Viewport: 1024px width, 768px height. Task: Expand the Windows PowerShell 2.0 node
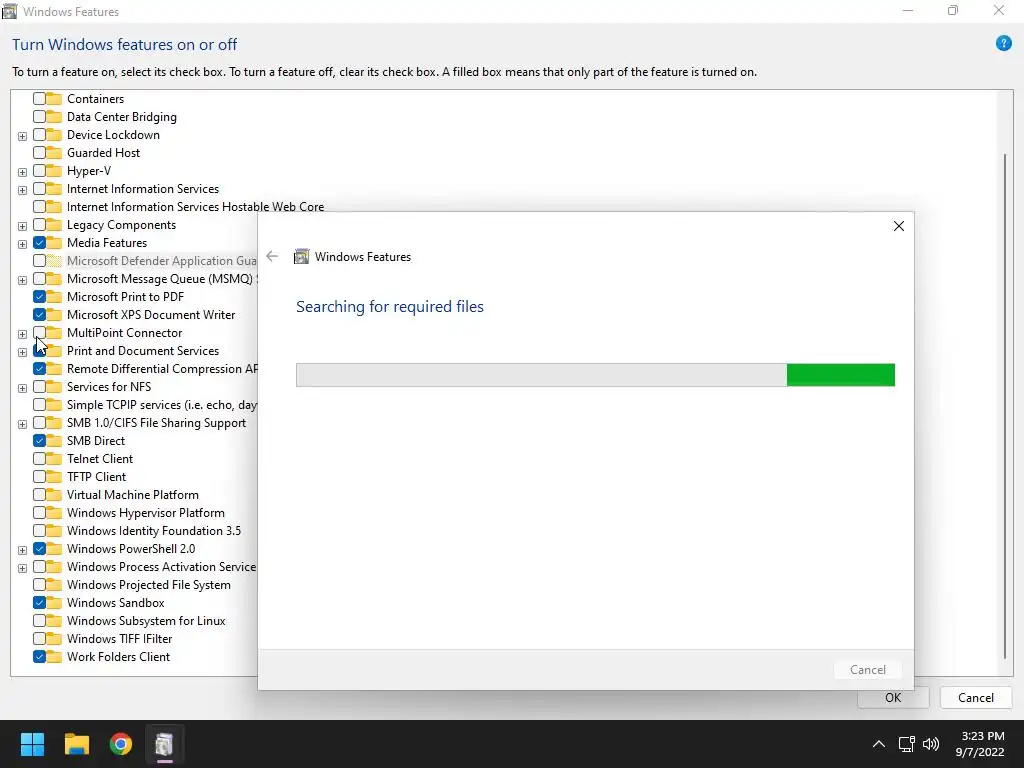(x=22, y=550)
